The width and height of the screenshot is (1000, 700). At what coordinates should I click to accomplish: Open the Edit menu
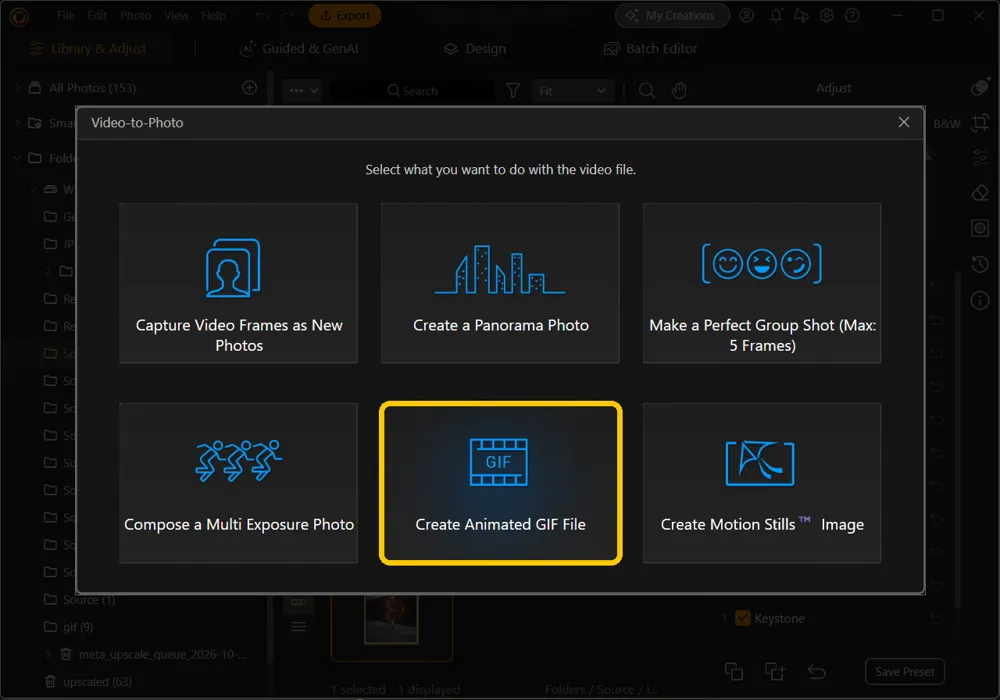click(x=97, y=15)
